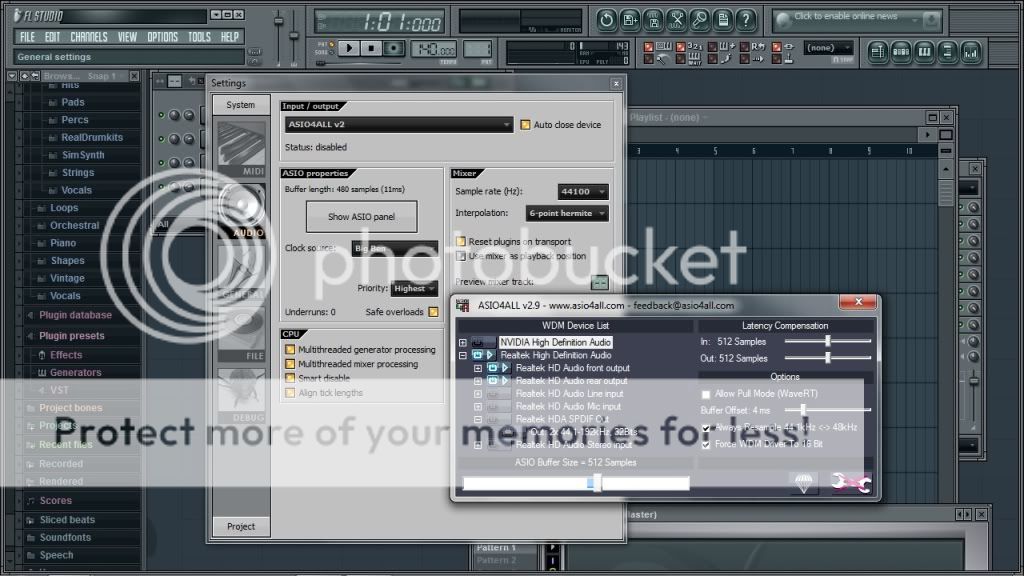Click the ASIO4ALL parachute default settings icon
The width and height of the screenshot is (1024, 576).
(x=803, y=483)
